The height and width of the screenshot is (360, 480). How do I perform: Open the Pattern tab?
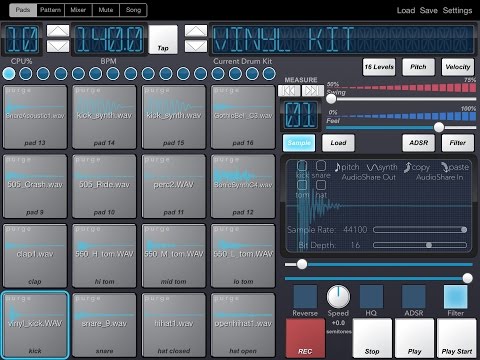click(x=50, y=10)
